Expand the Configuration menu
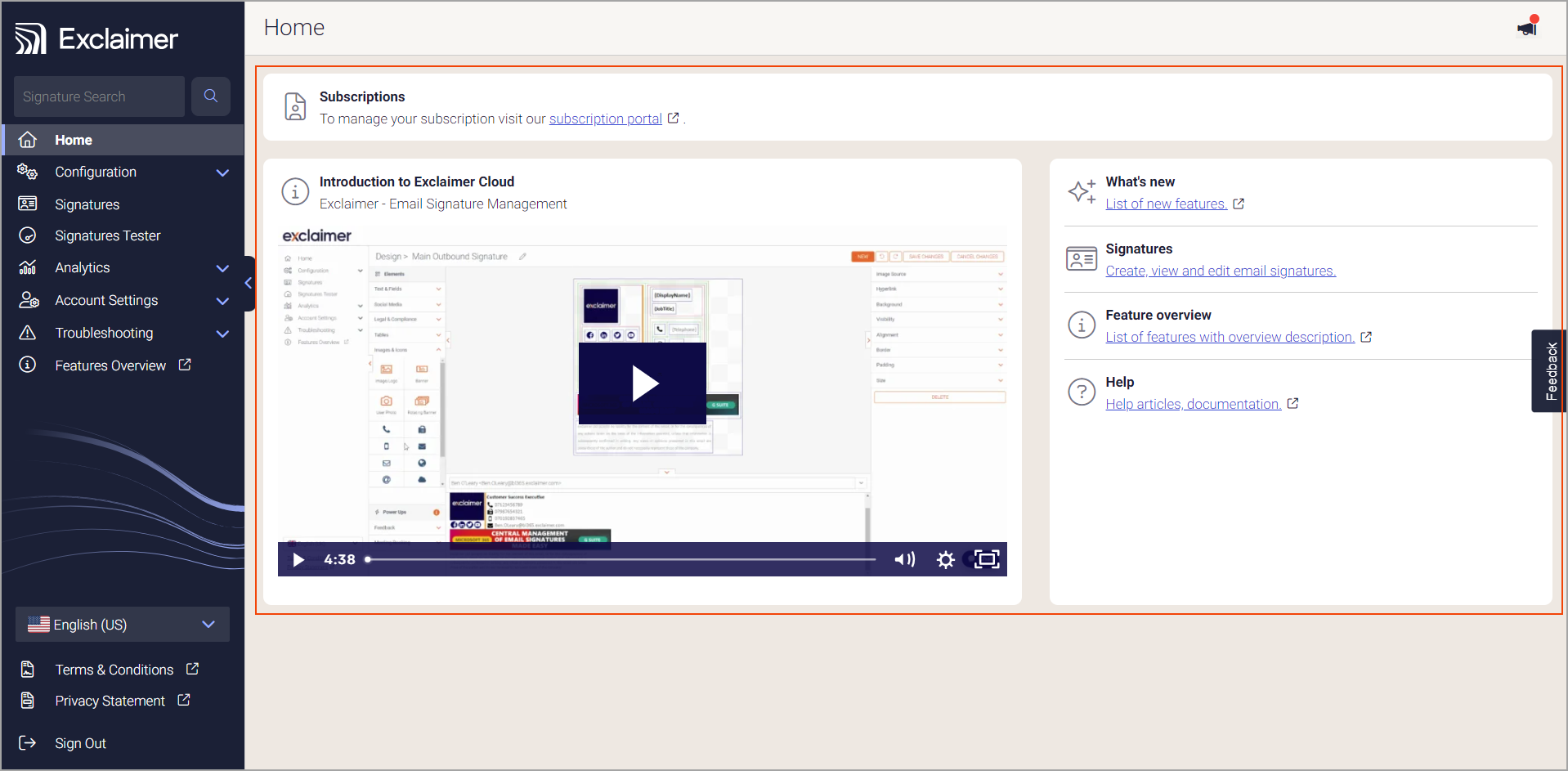Viewport: 1568px width, 771px height. (x=96, y=172)
